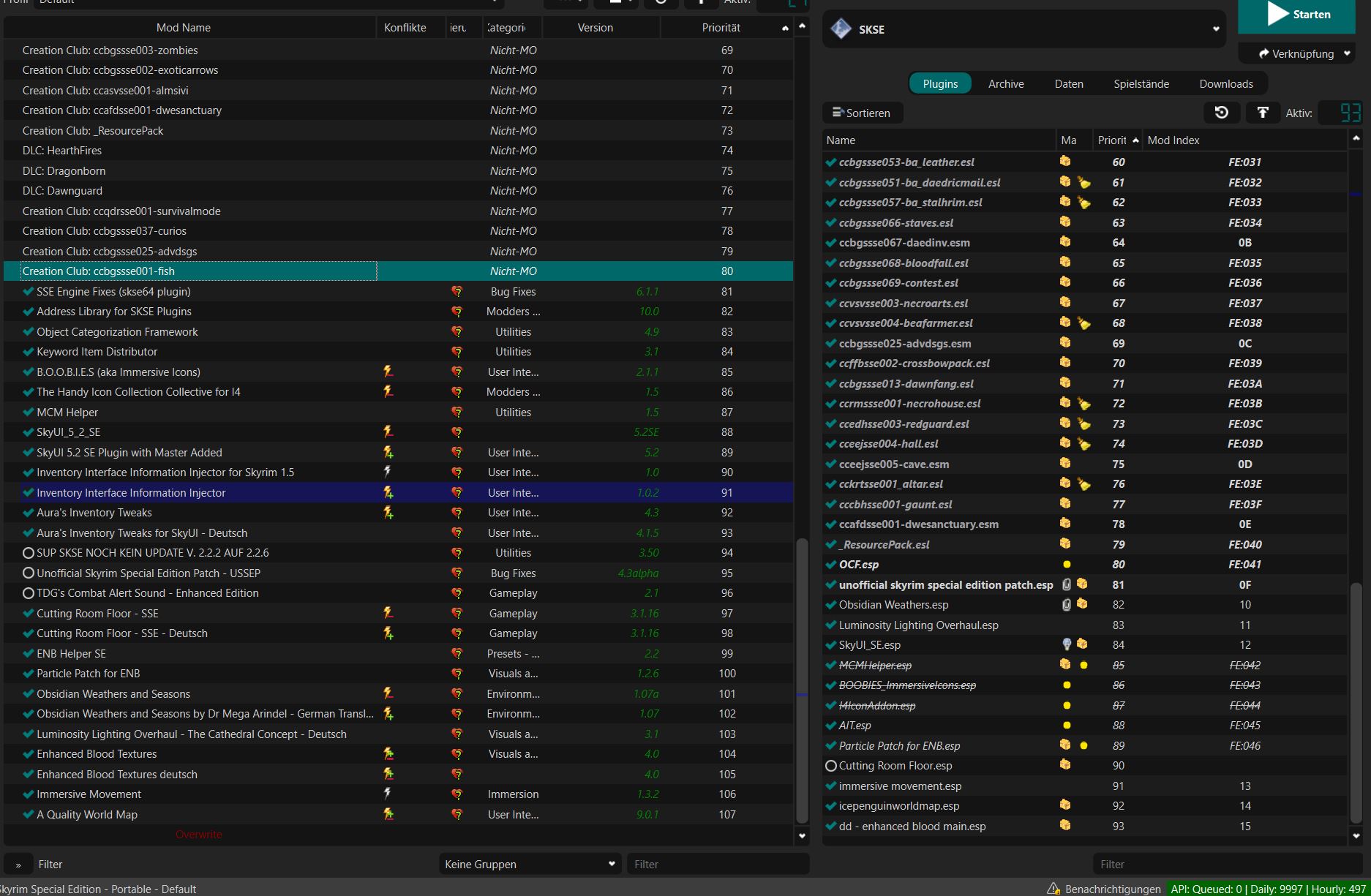This screenshot has width=1371, height=896.
Task: Disable the MCM Helper mod checkmark
Action: [29, 413]
